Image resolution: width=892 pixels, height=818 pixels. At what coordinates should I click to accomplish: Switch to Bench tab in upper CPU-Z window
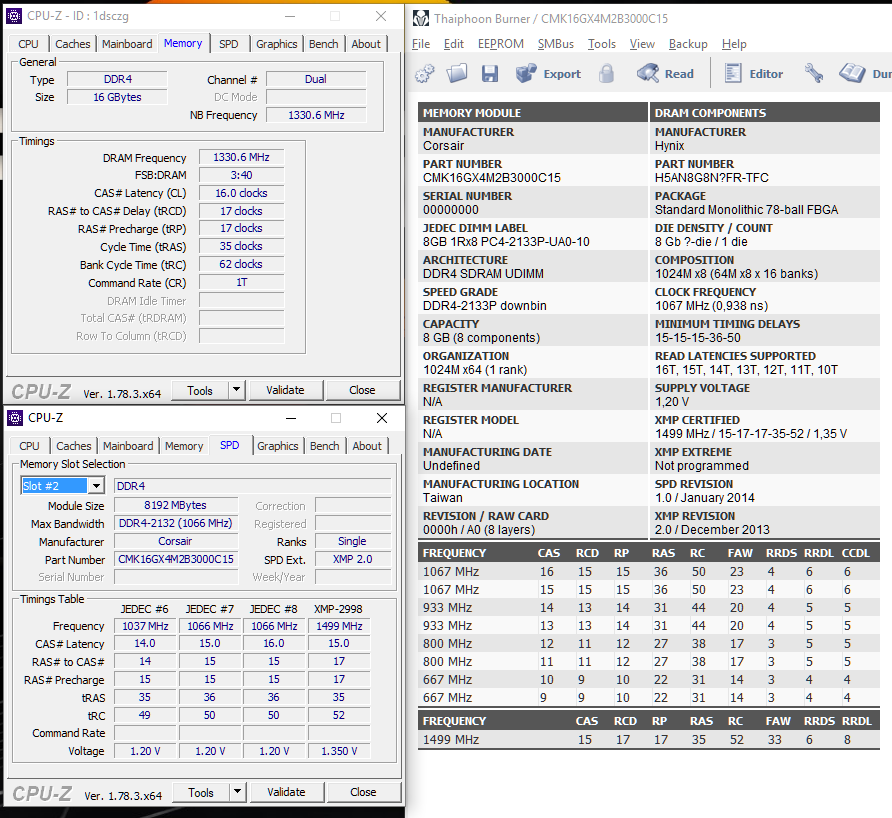[x=324, y=44]
